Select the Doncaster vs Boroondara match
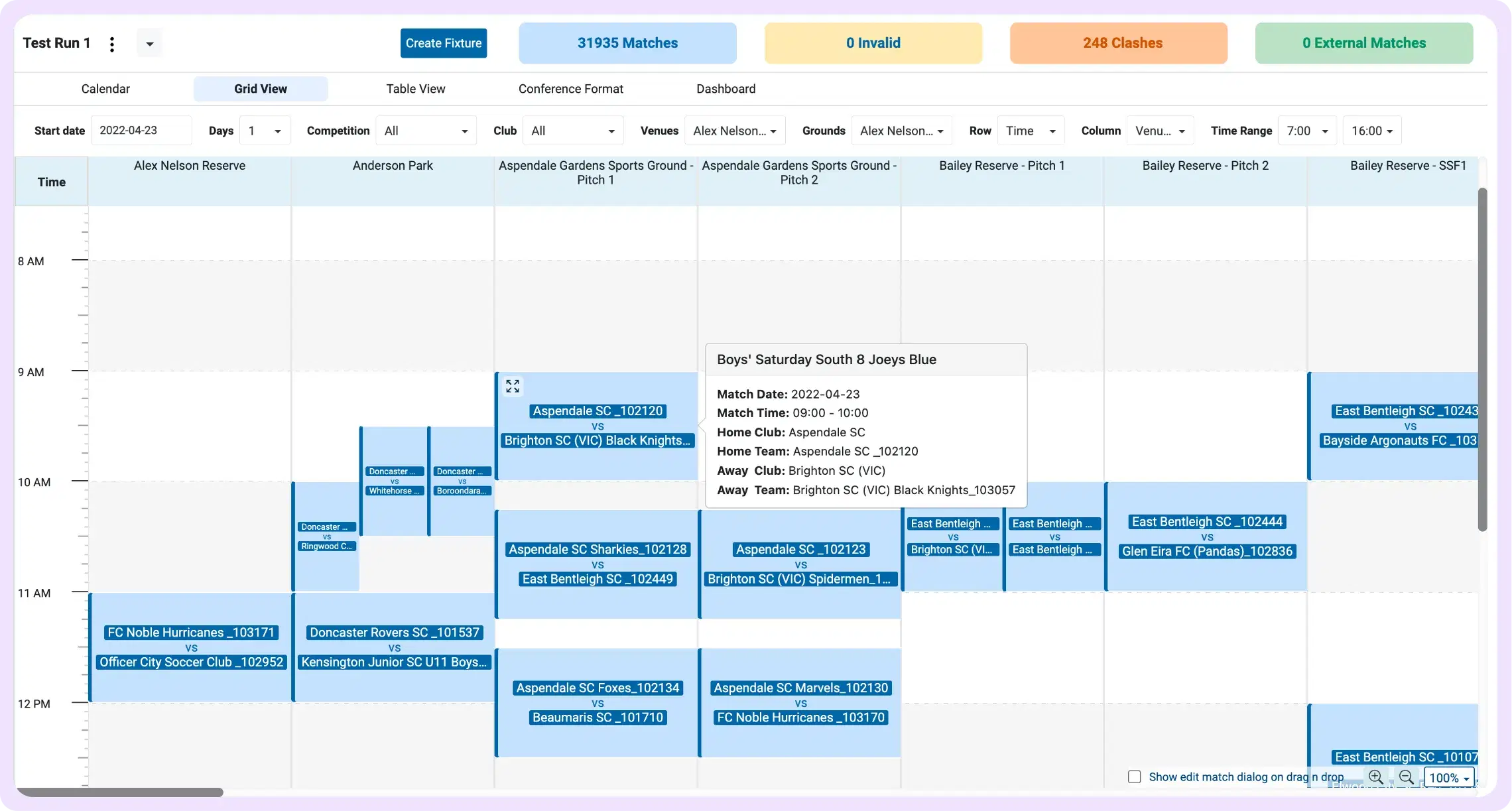 462,481
